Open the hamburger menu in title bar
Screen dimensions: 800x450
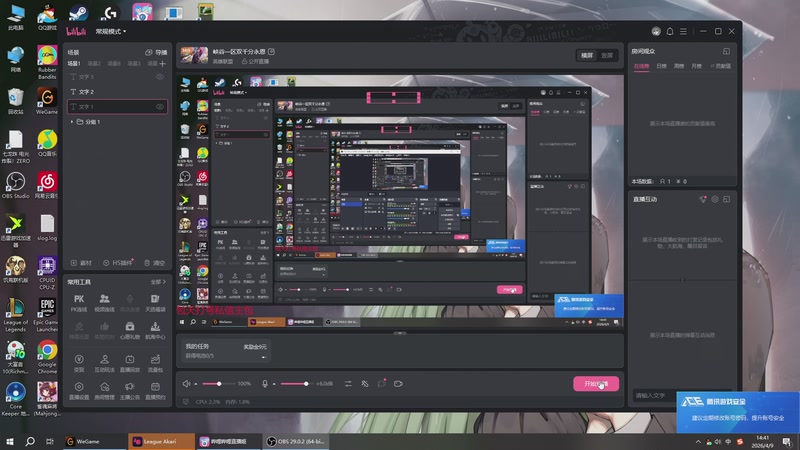pyautogui.click(x=683, y=31)
